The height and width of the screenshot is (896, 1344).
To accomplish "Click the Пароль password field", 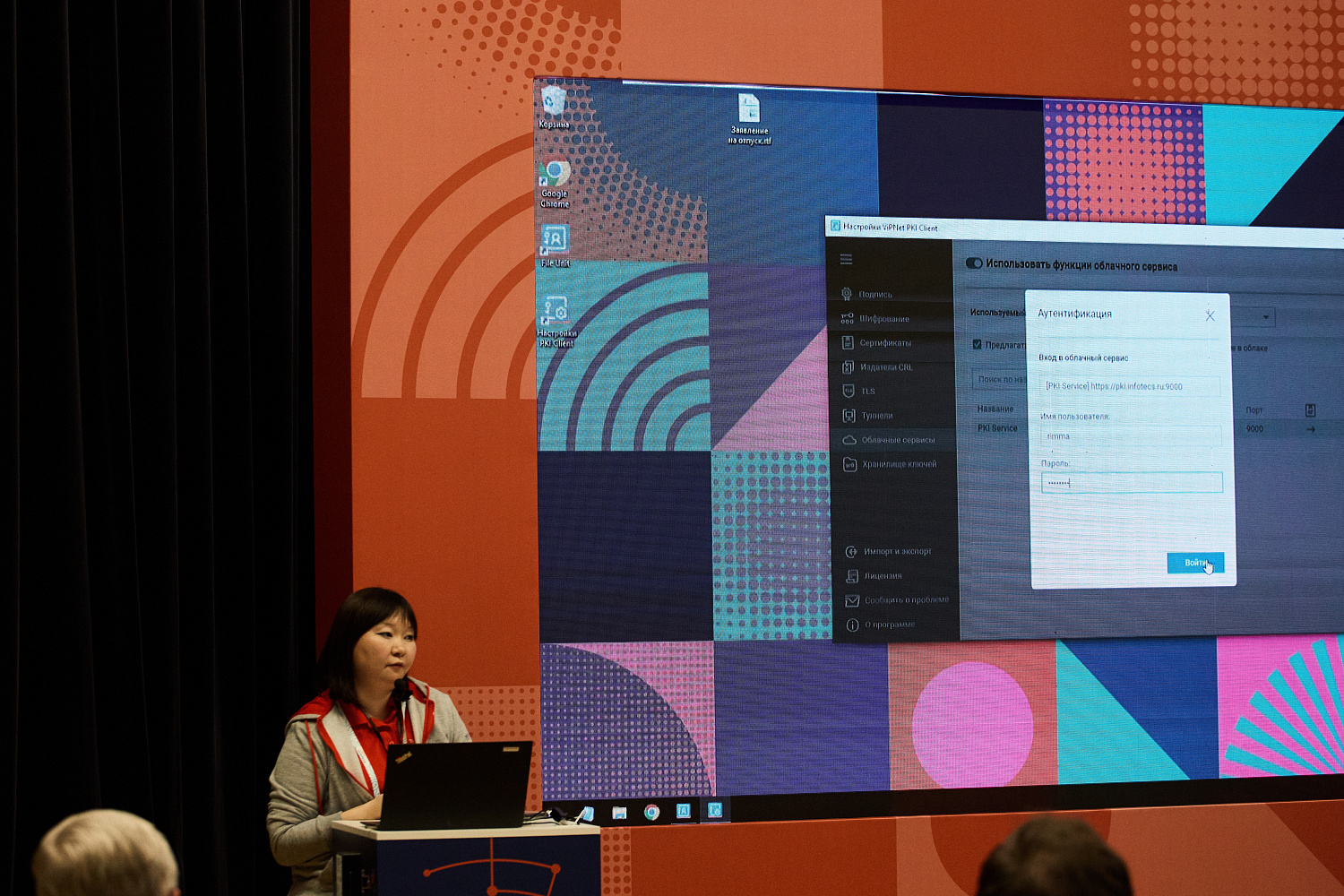I will click(1132, 483).
